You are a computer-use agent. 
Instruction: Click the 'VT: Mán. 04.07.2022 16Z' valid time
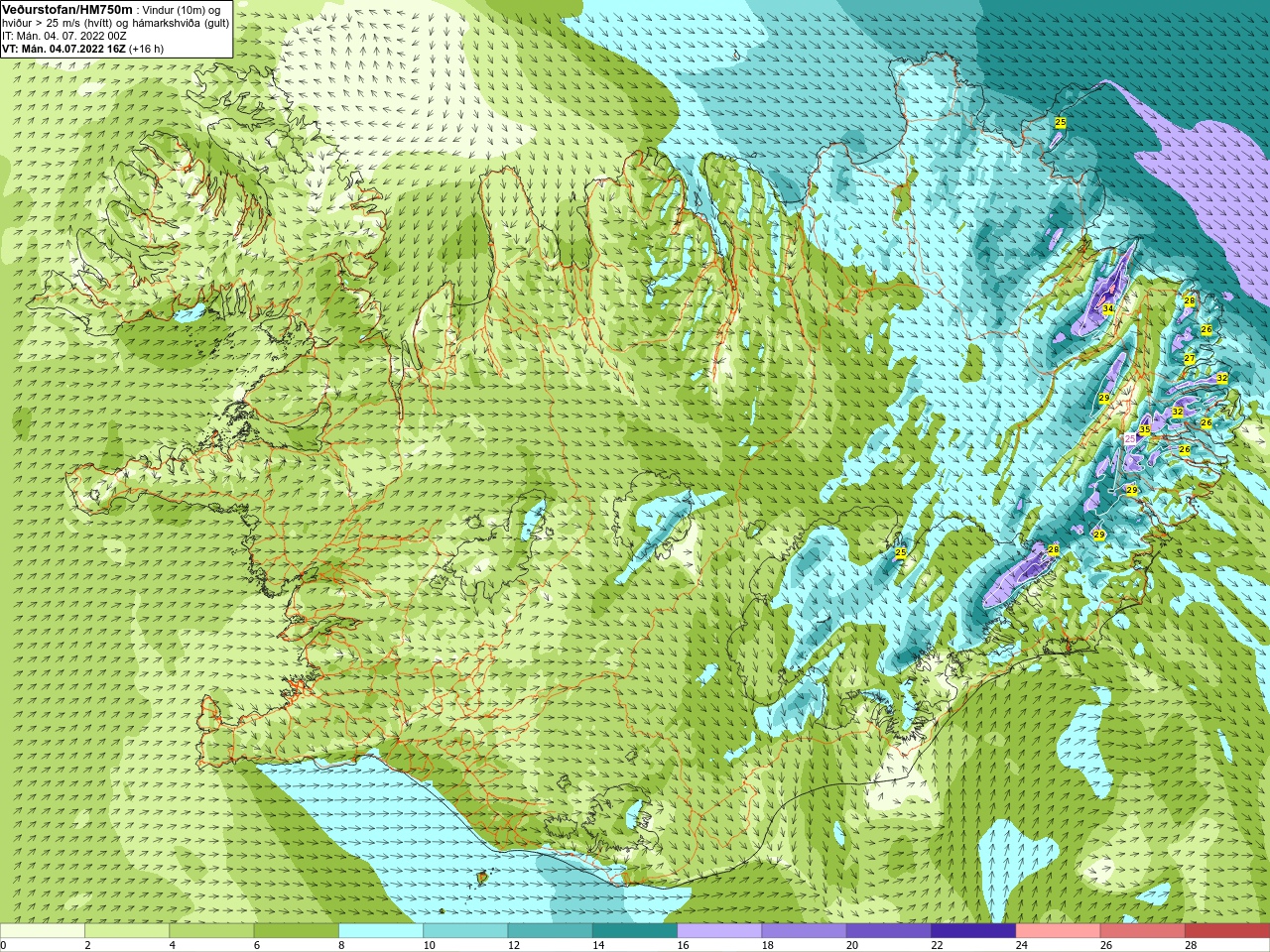tap(63, 49)
